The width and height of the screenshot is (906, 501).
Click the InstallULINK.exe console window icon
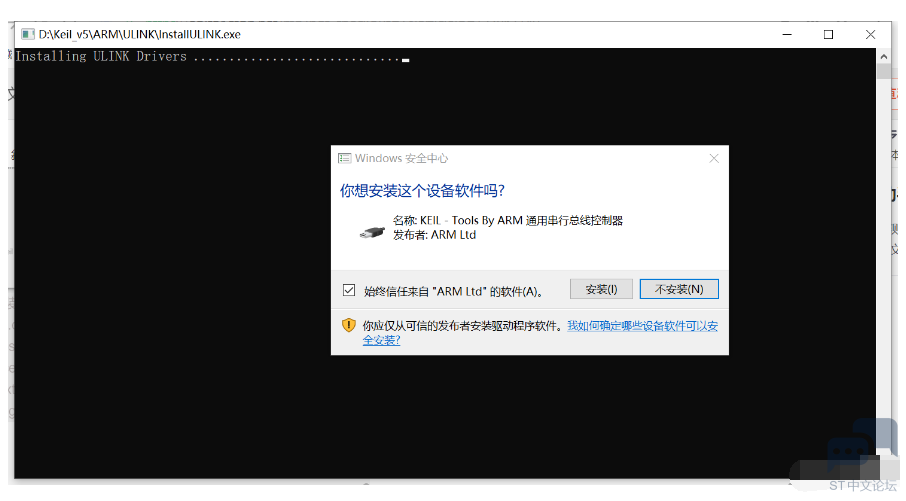(x=28, y=35)
